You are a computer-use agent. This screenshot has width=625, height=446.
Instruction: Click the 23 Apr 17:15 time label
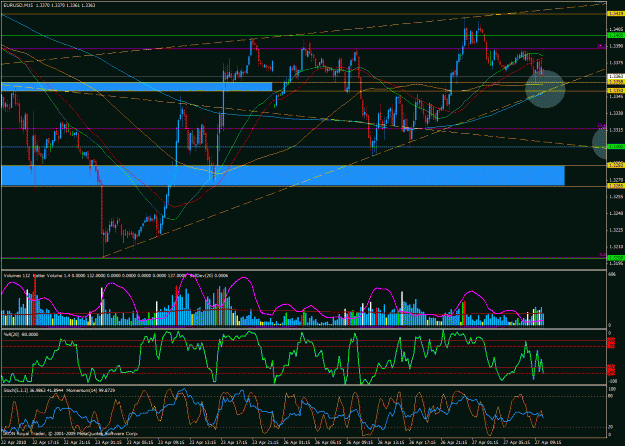click(233, 442)
